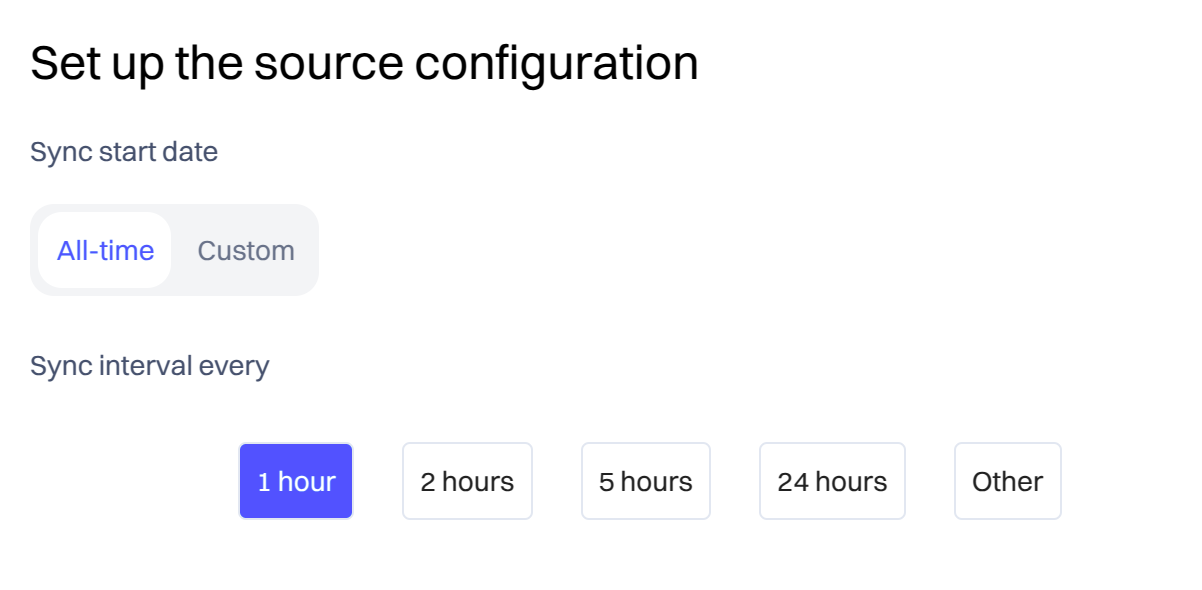Click the word hour in the blue button
Screen dimensions: 1202x590
click(x=307, y=482)
